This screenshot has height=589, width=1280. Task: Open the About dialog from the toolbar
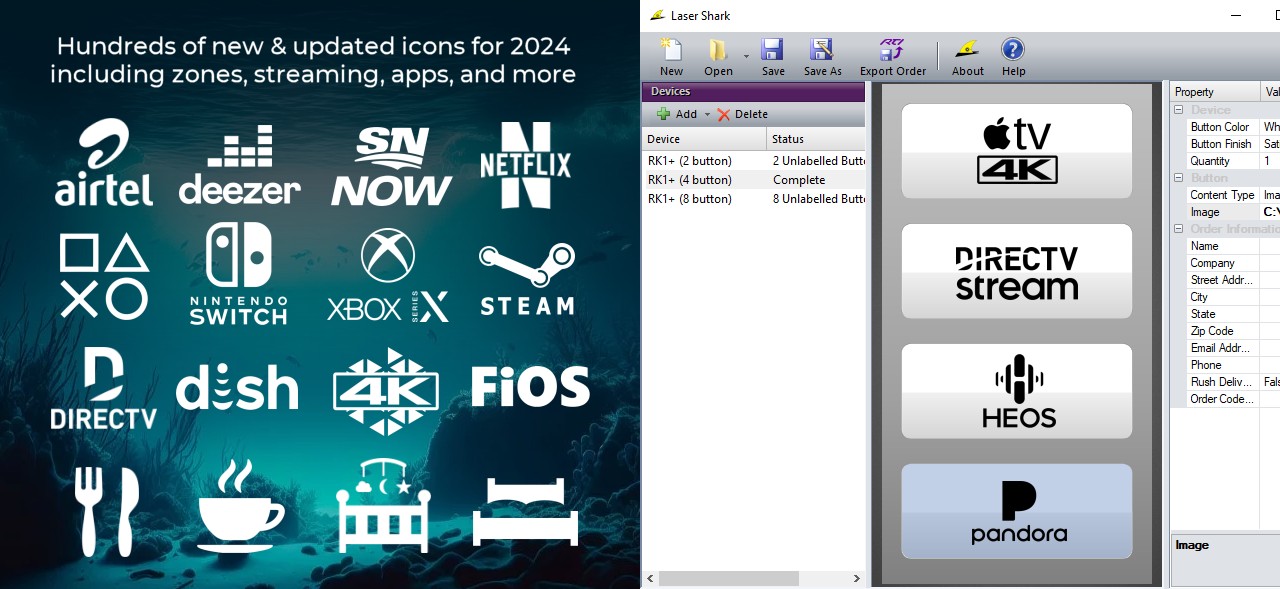pos(967,57)
